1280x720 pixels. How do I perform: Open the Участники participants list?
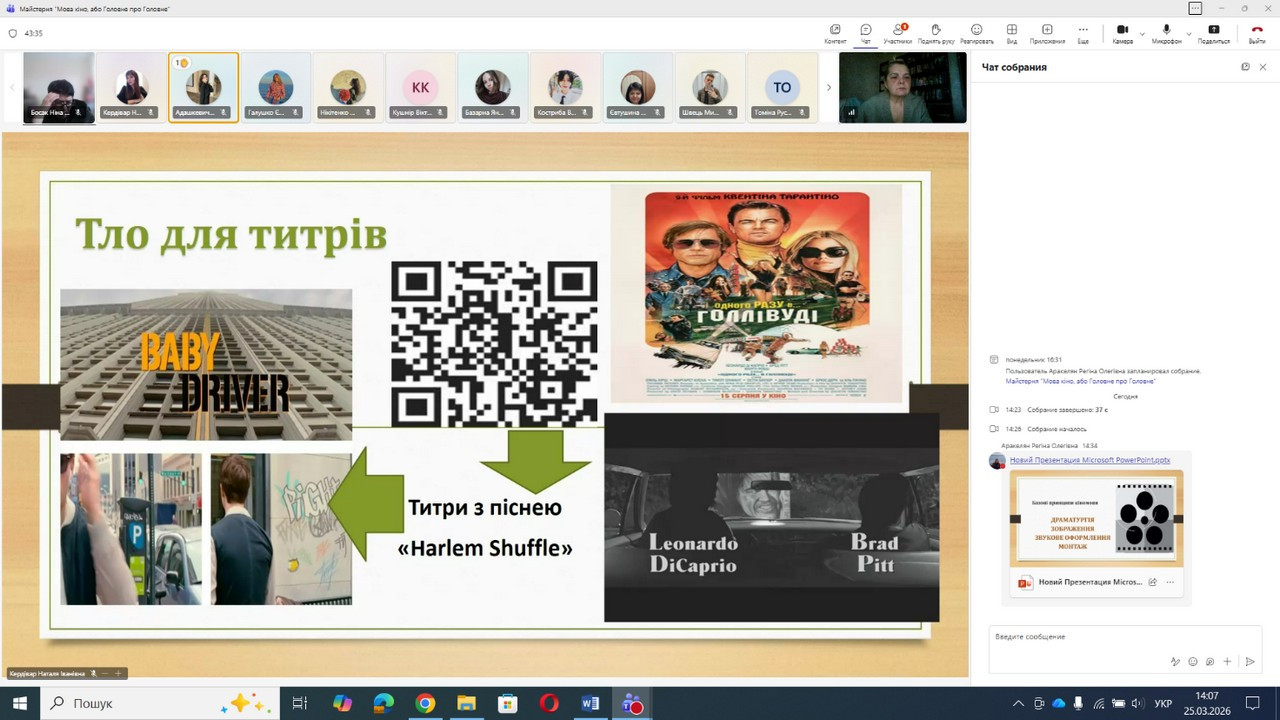point(898,34)
